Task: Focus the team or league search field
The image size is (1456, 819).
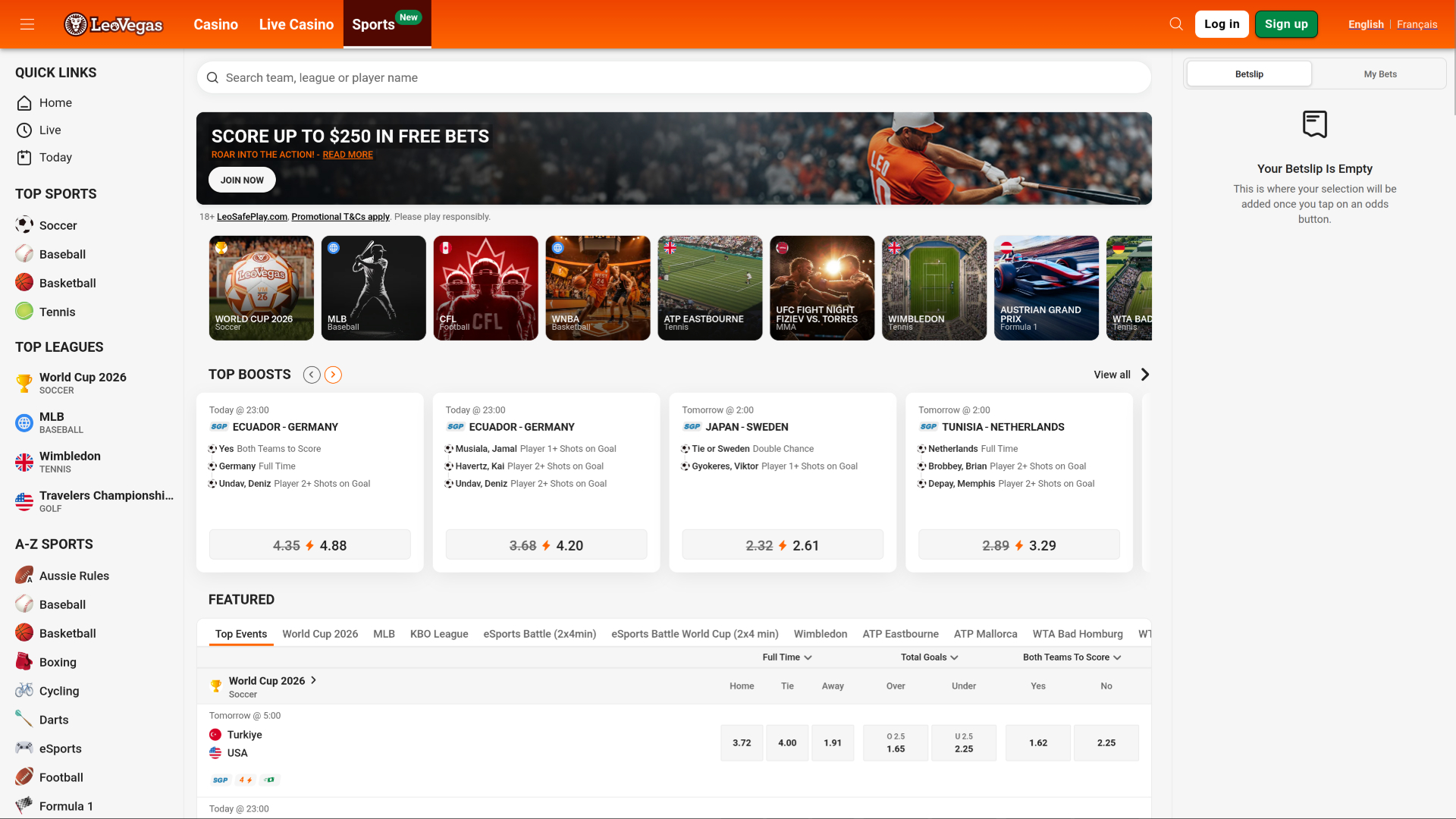Action: coord(674,77)
